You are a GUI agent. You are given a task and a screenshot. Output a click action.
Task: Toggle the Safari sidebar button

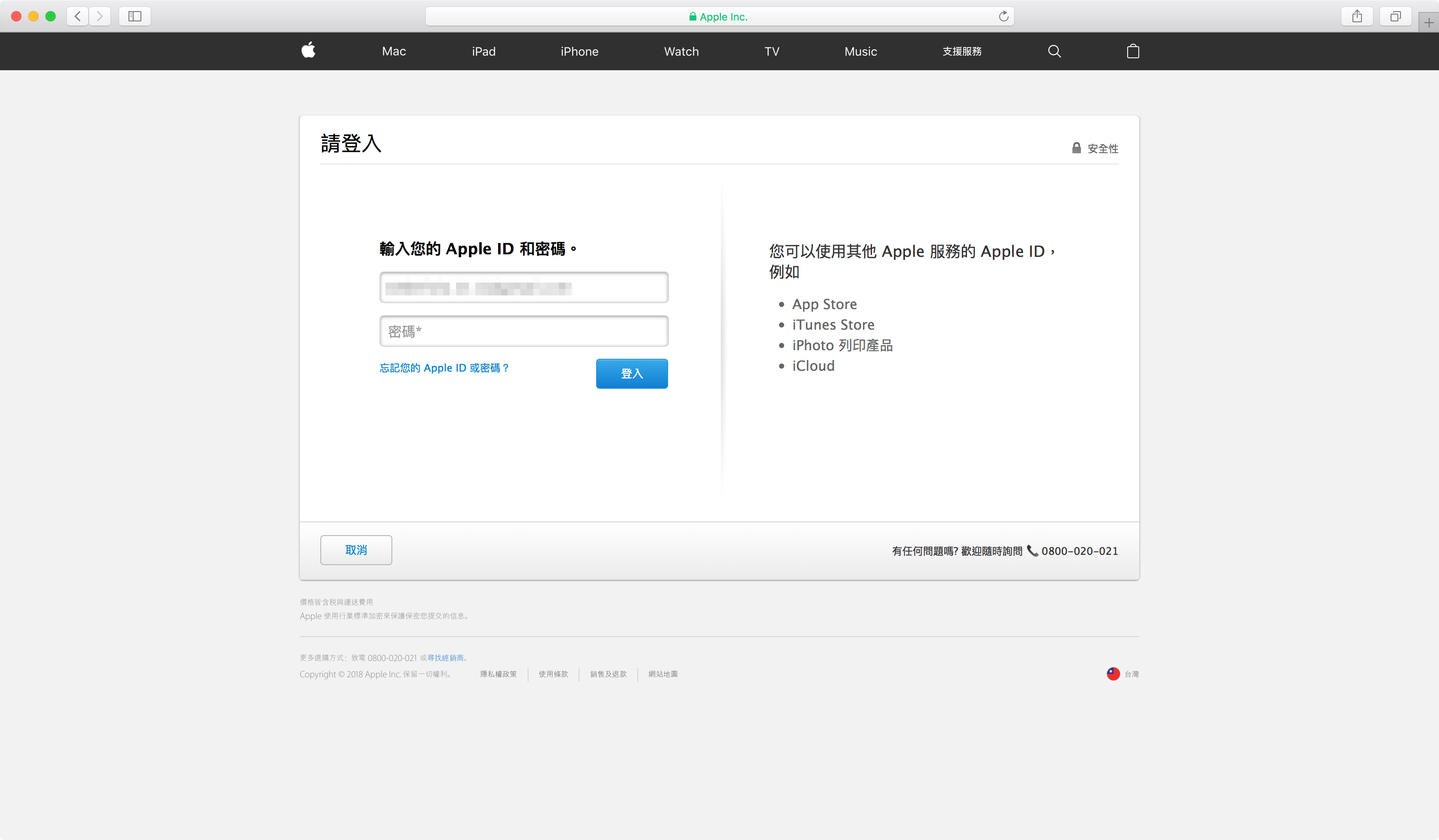click(x=135, y=17)
